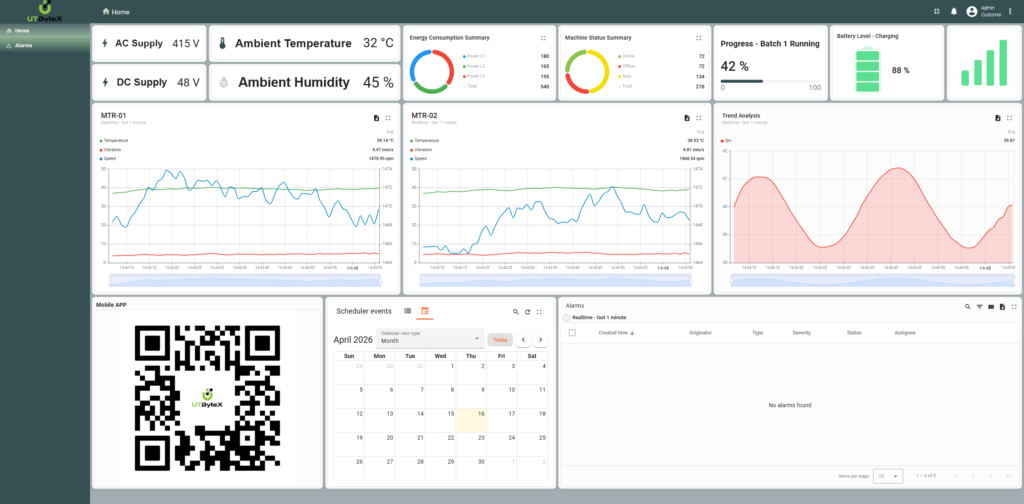Viewport: 1024px width, 504px height.
Task: Toggle fullscreen mode icon in top bar
Action: [x=936, y=11]
